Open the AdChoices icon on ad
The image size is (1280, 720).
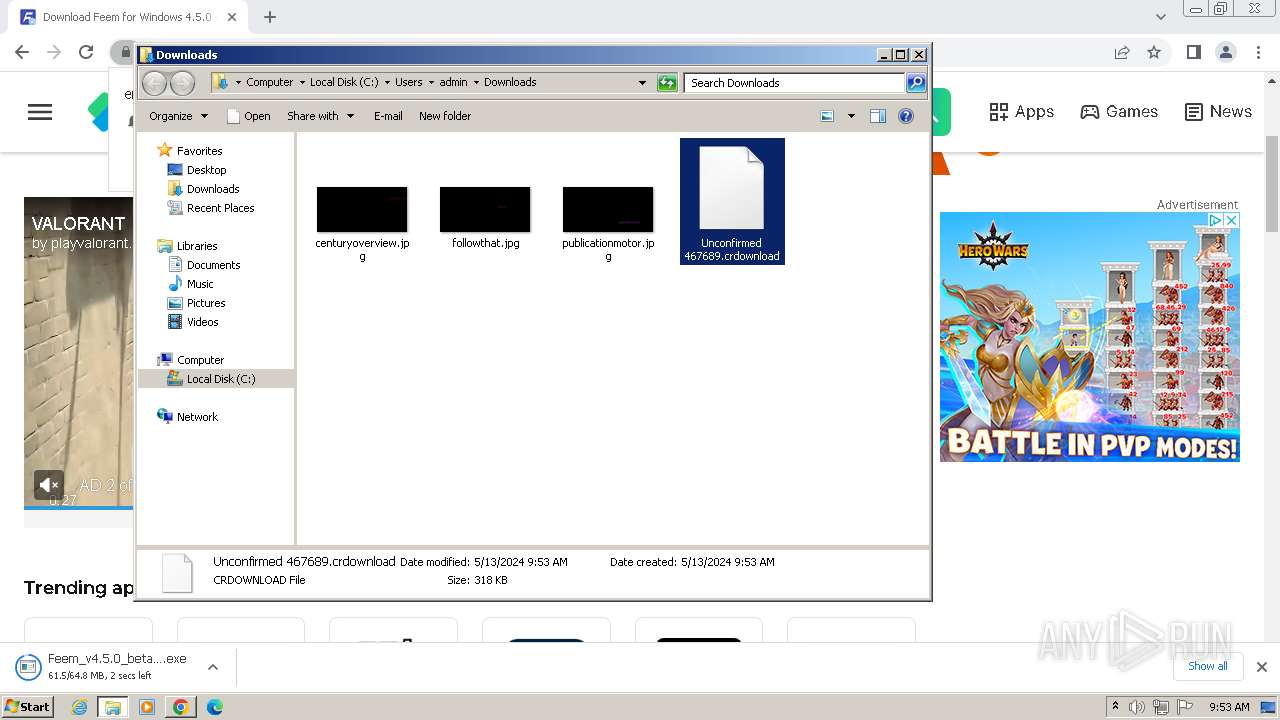pos(1216,220)
